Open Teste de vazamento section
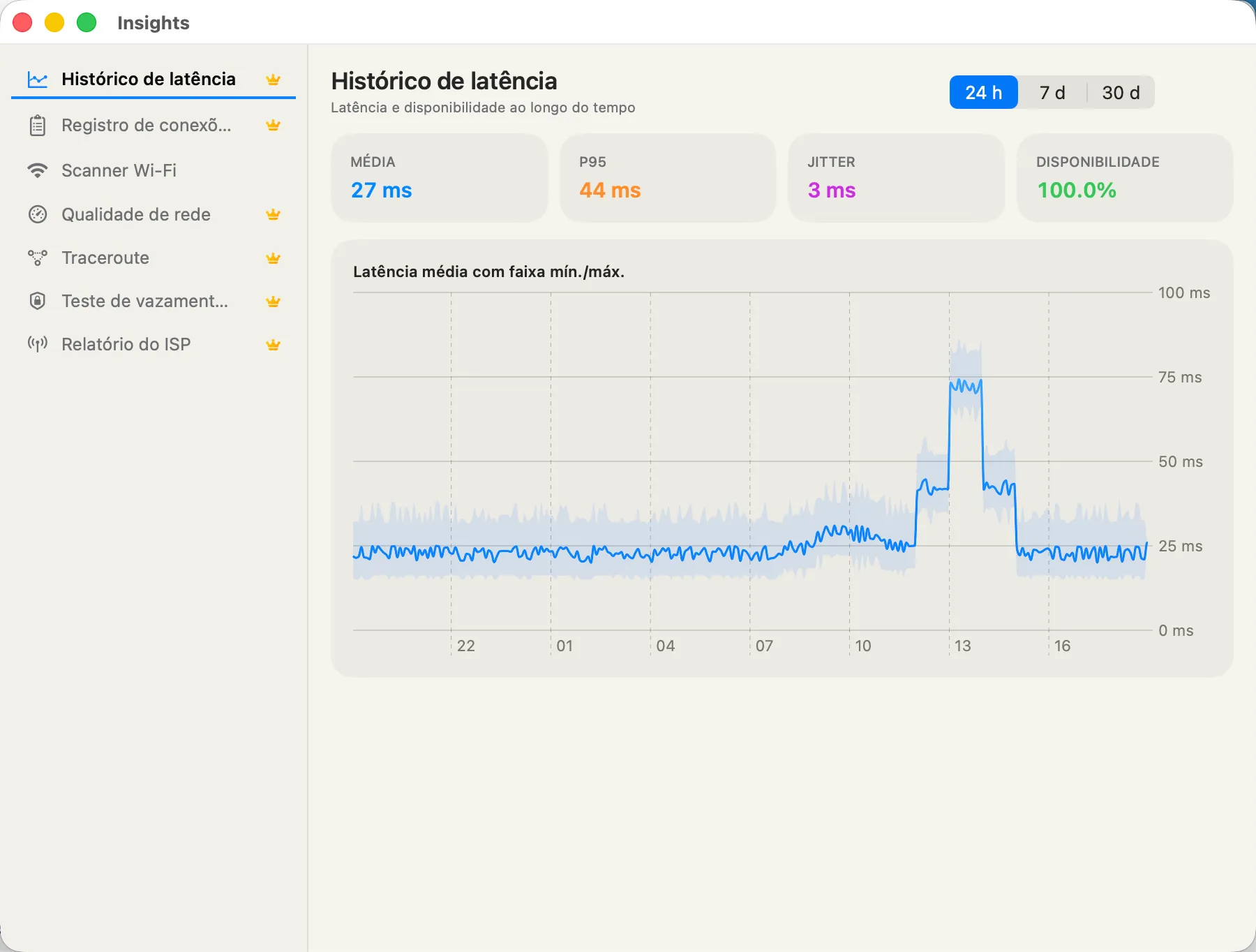The width and height of the screenshot is (1256, 952). point(154,301)
